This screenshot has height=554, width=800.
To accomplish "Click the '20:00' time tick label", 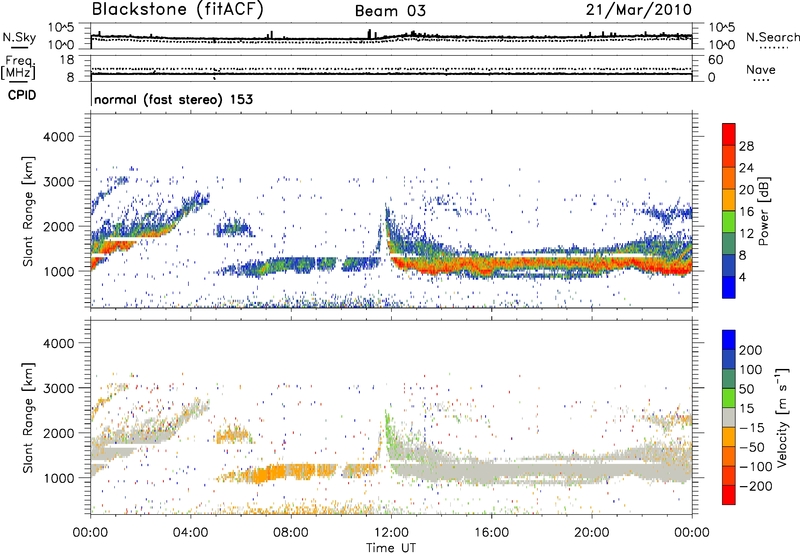I will (x=592, y=533).
